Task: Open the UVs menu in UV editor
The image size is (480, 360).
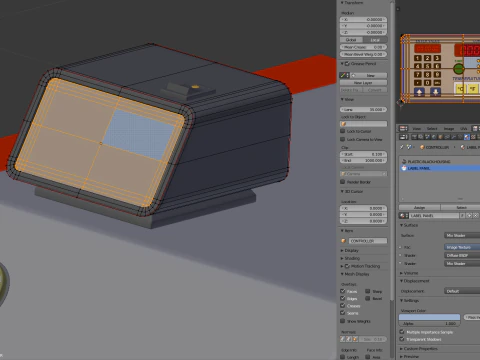Action: (x=464, y=129)
